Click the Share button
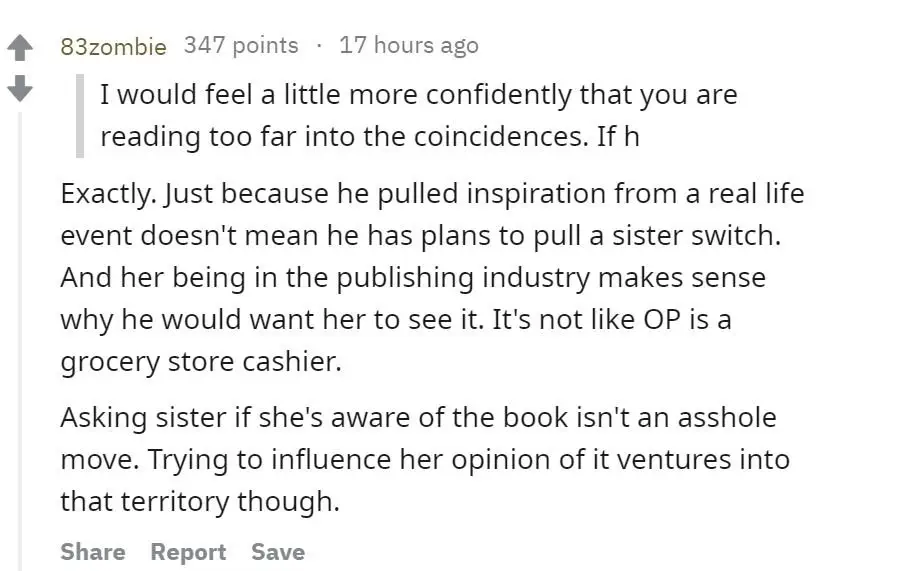The image size is (910, 571). 93,551
